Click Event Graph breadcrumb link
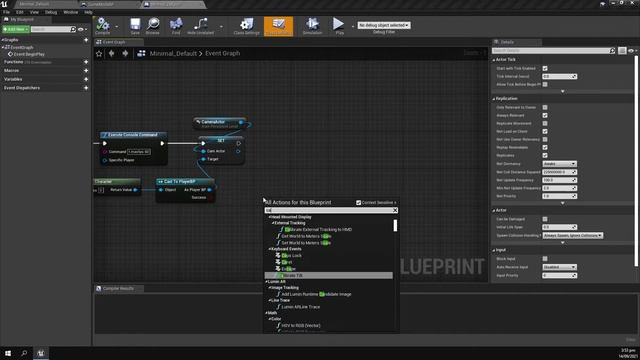 click(x=222, y=53)
